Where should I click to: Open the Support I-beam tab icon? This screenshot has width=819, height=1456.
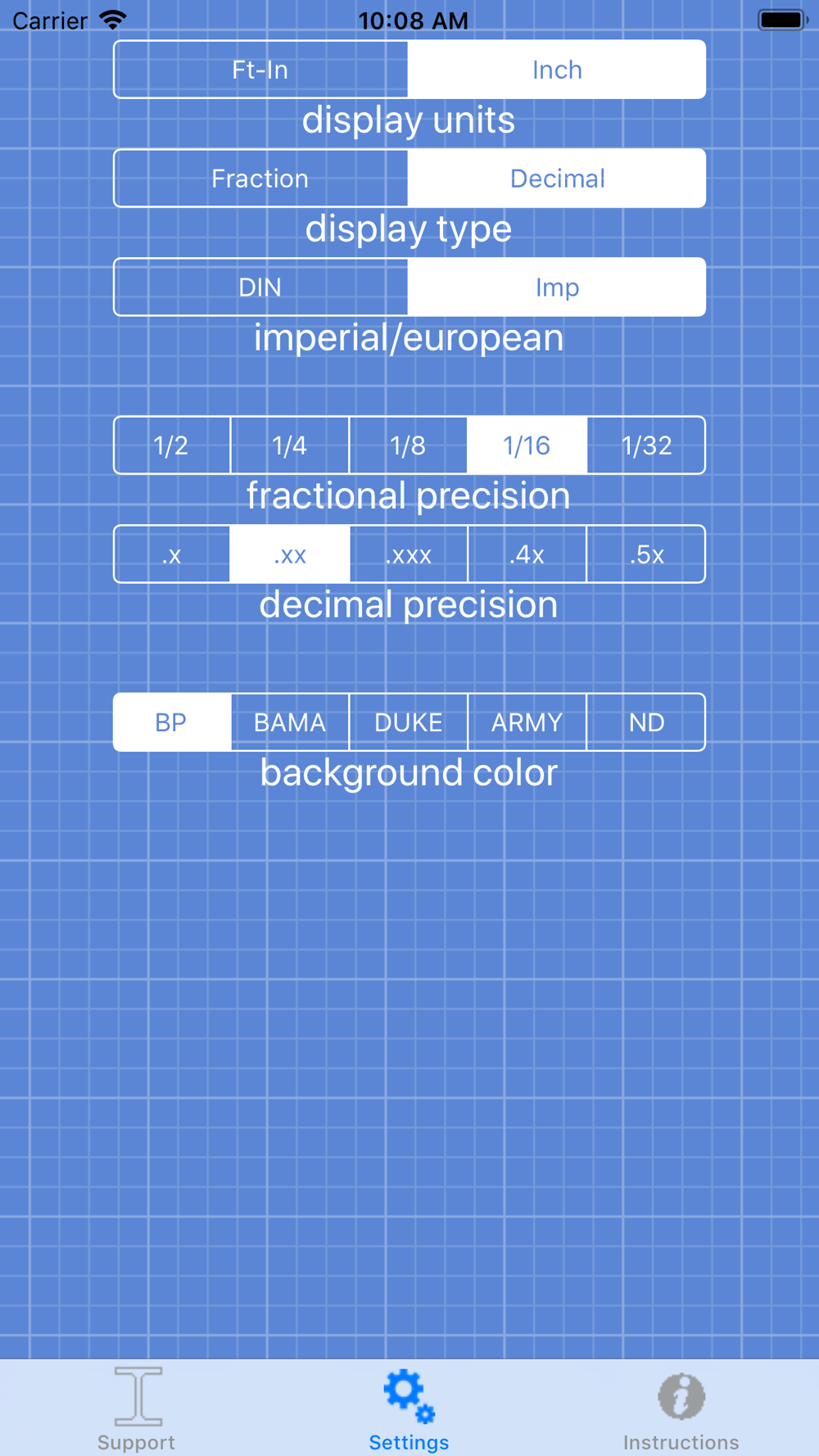click(138, 1395)
